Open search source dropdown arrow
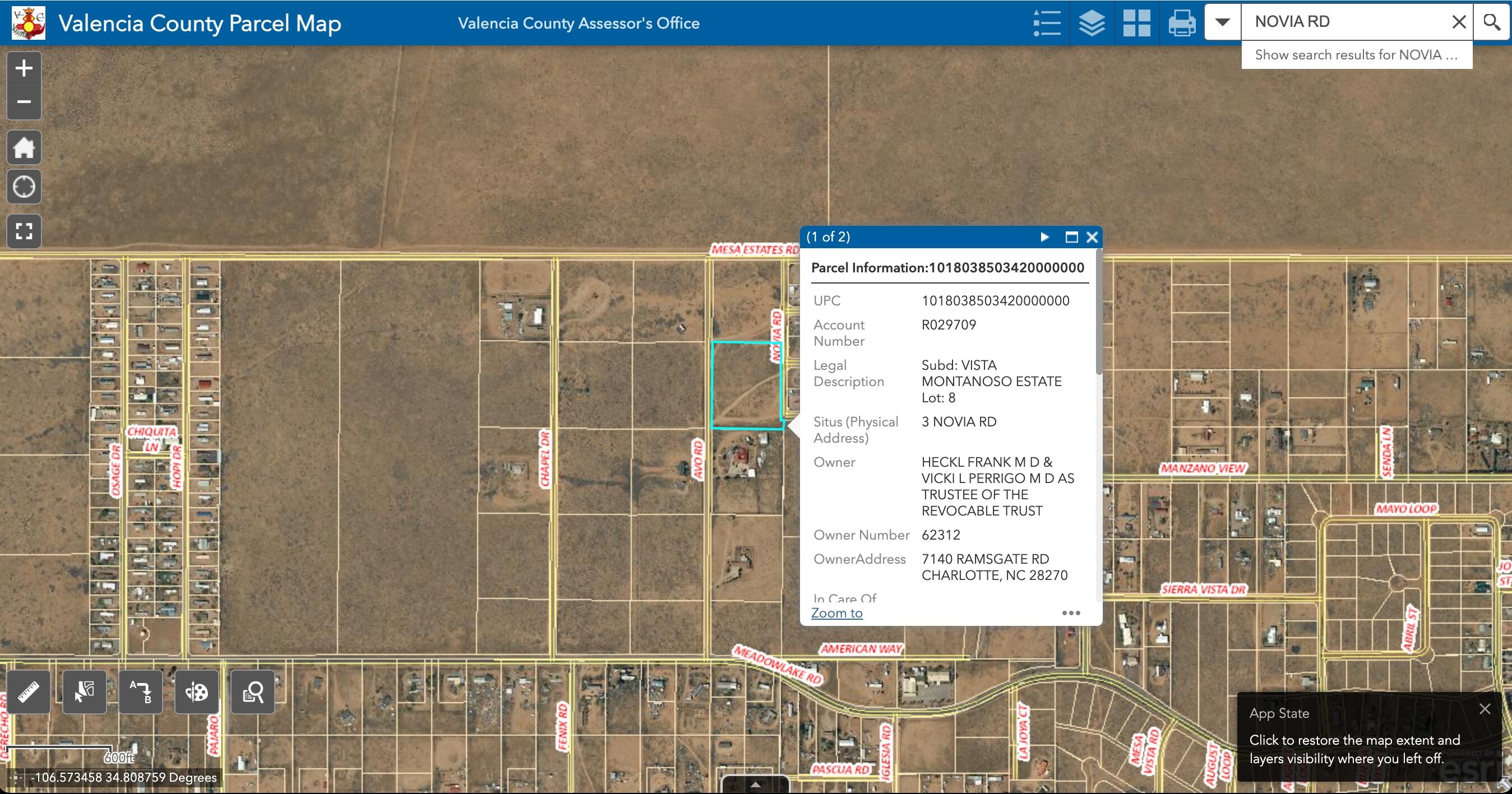The height and width of the screenshot is (794, 1512). (x=1223, y=22)
